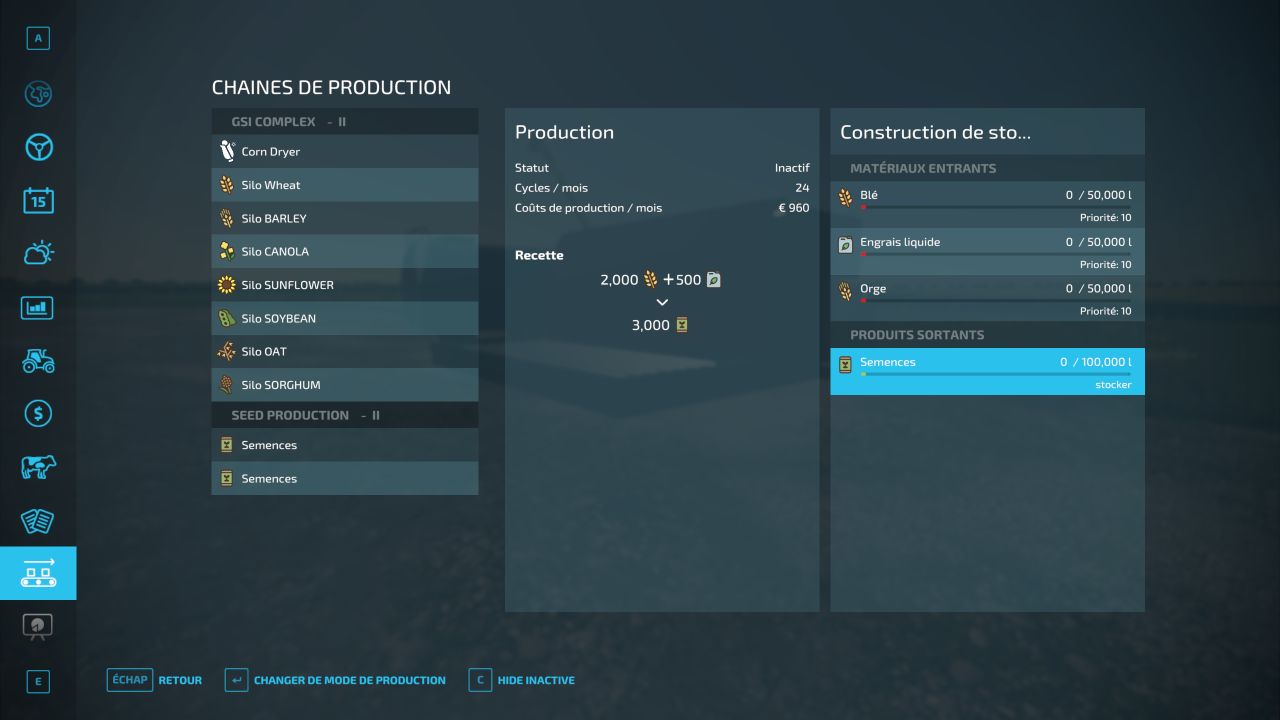This screenshot has width=1280, height=720.
Task: Open the finances dollar icon page
Action: click(x=38, y=413)
